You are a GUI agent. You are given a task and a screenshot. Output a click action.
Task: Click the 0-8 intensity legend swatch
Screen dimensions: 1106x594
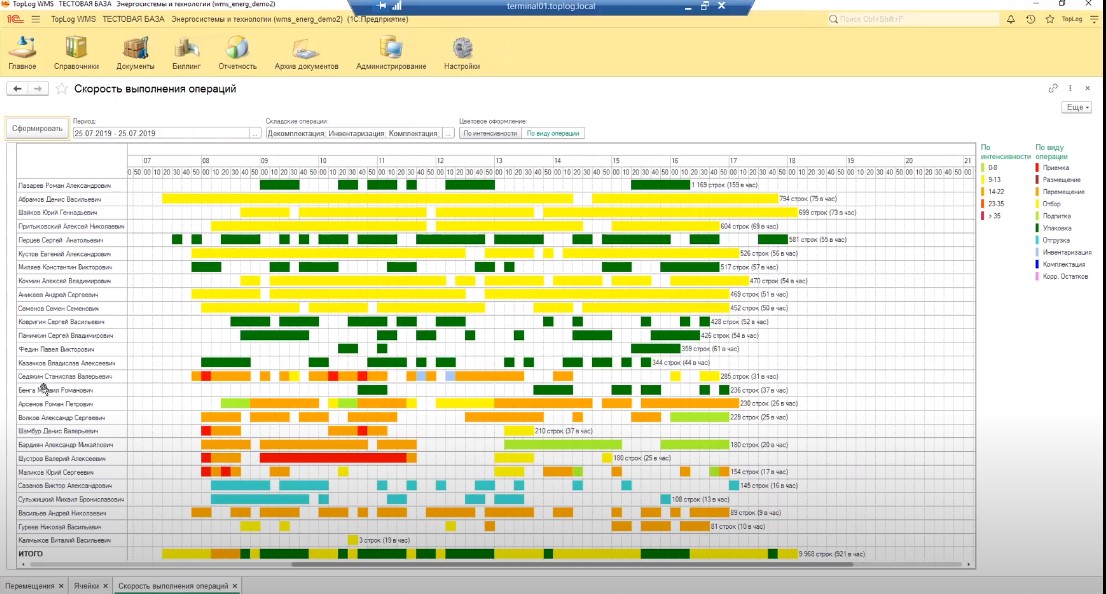983,168
